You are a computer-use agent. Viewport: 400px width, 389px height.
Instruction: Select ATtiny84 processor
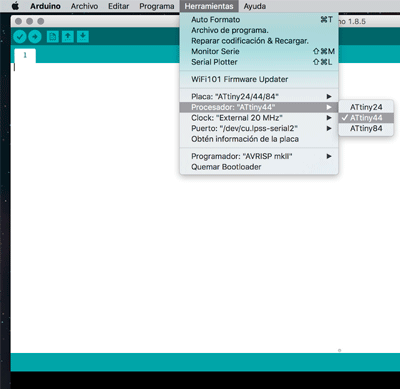pyautogui.click(x=366, y=129)
